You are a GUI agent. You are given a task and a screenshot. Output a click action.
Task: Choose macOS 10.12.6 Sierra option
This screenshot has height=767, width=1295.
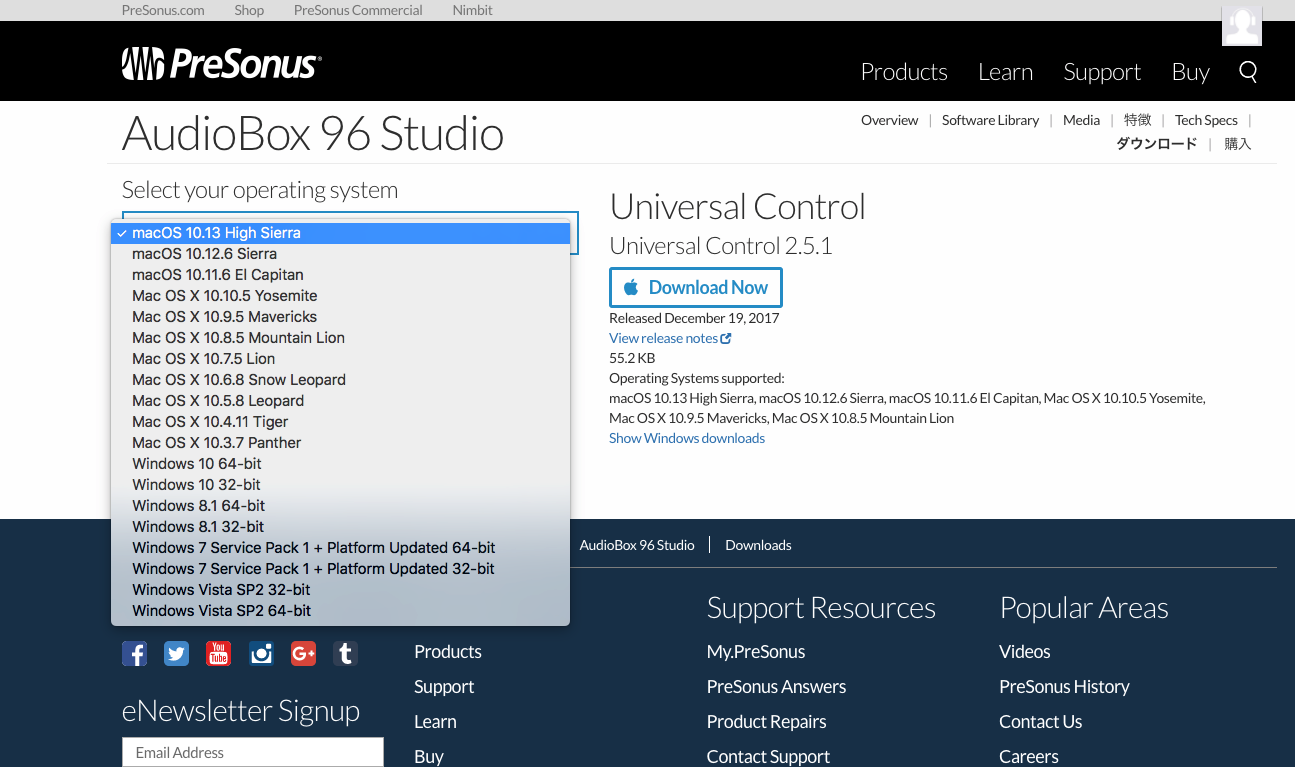(x=341, y=254)
